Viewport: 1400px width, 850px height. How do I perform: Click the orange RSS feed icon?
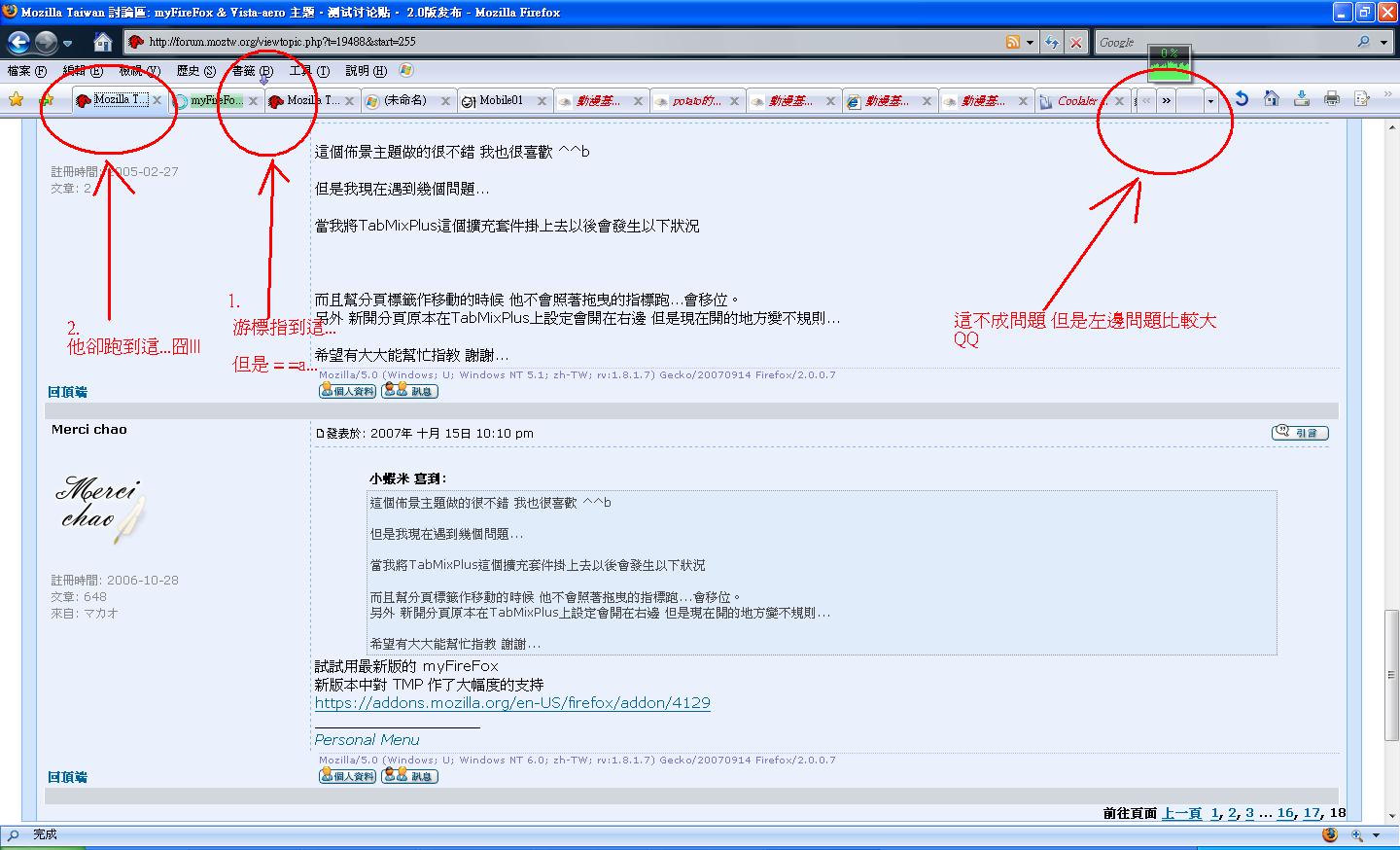point(1012,42)
